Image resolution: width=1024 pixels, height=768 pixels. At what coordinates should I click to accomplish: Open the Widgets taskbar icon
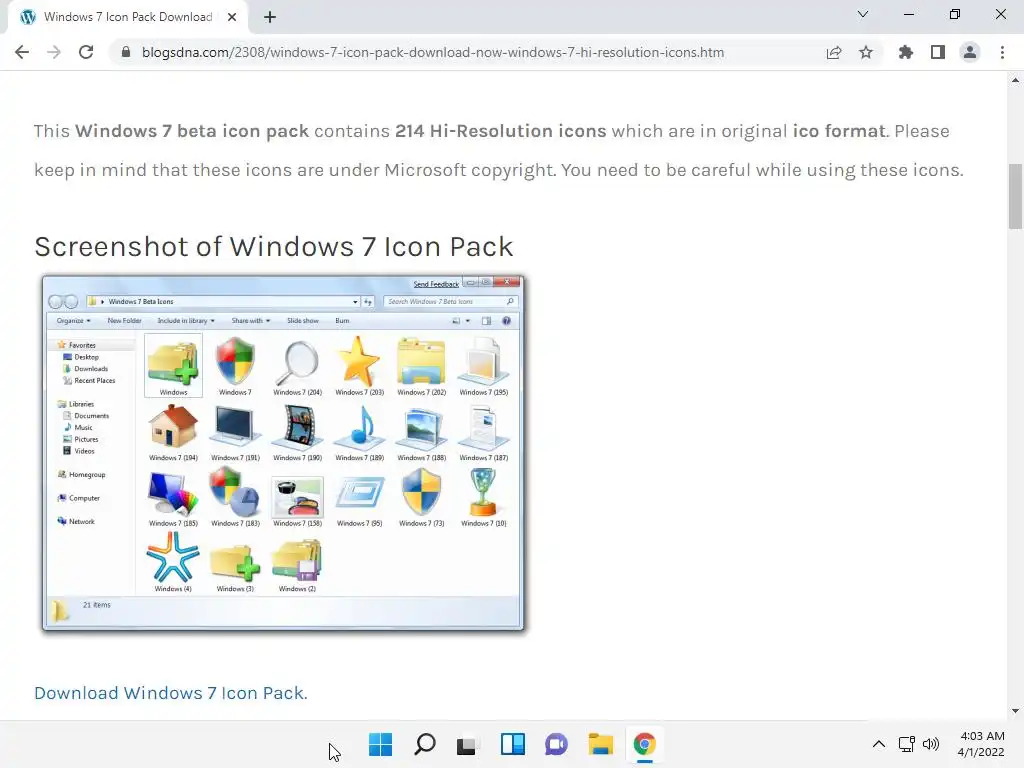tap(513, 744)
